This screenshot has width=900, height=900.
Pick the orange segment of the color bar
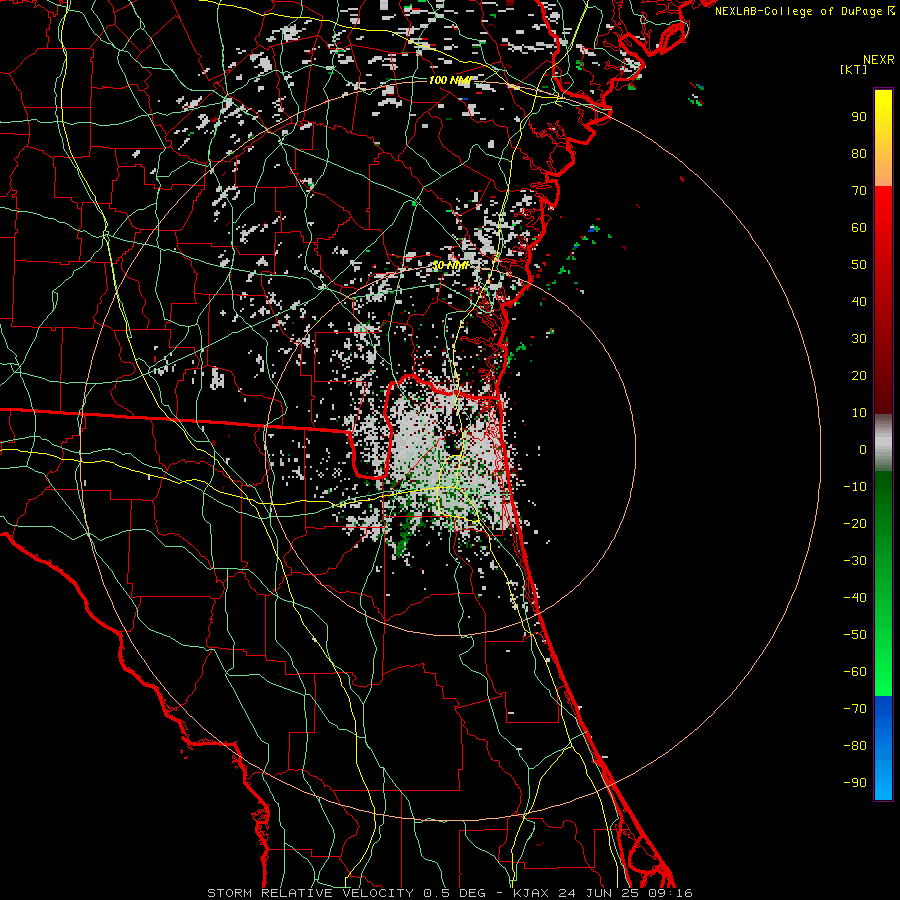(883, 169)
